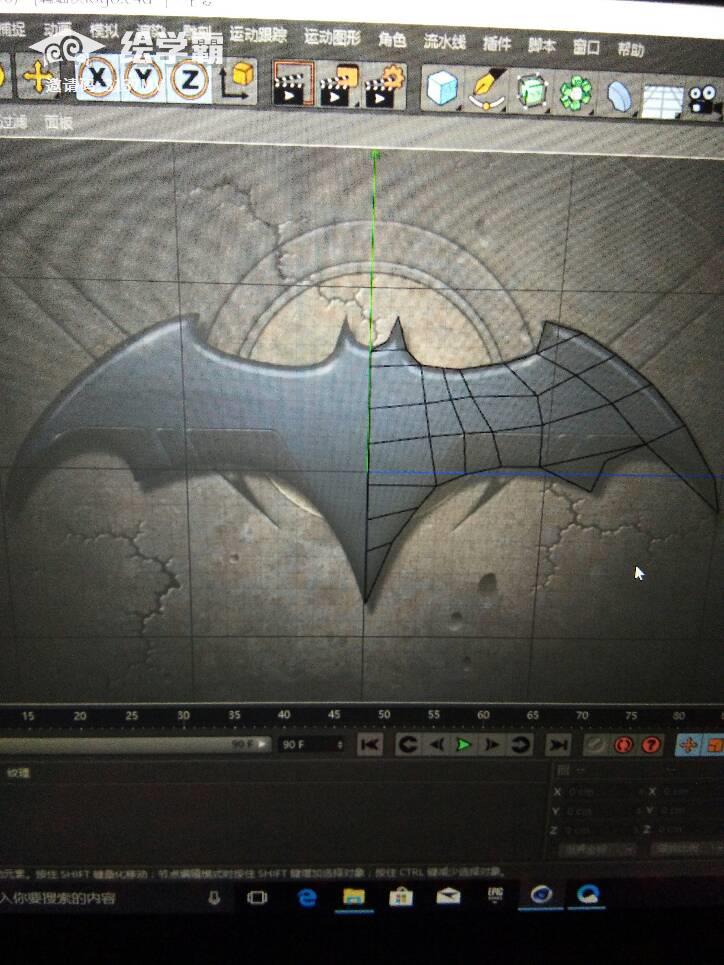This screenshot has height=965, width=724.
Task: Toggle keyframe selection question-mark button
Action: click(651, 745)
